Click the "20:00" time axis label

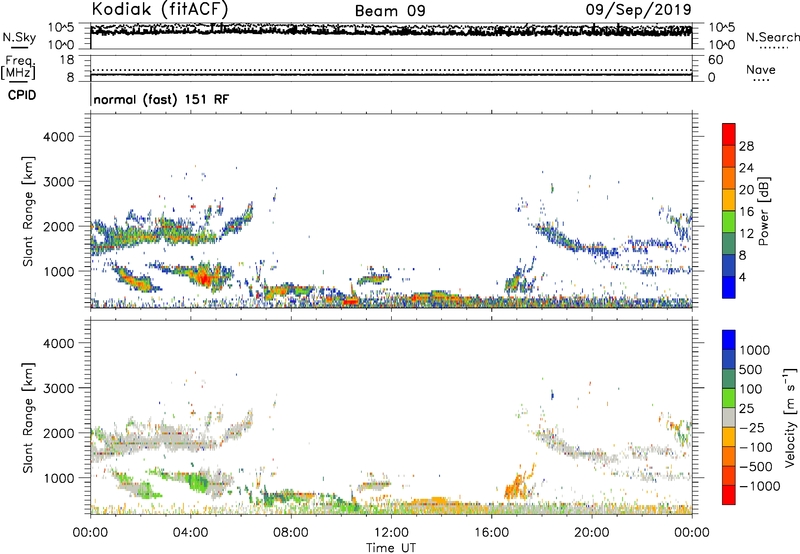591,533
